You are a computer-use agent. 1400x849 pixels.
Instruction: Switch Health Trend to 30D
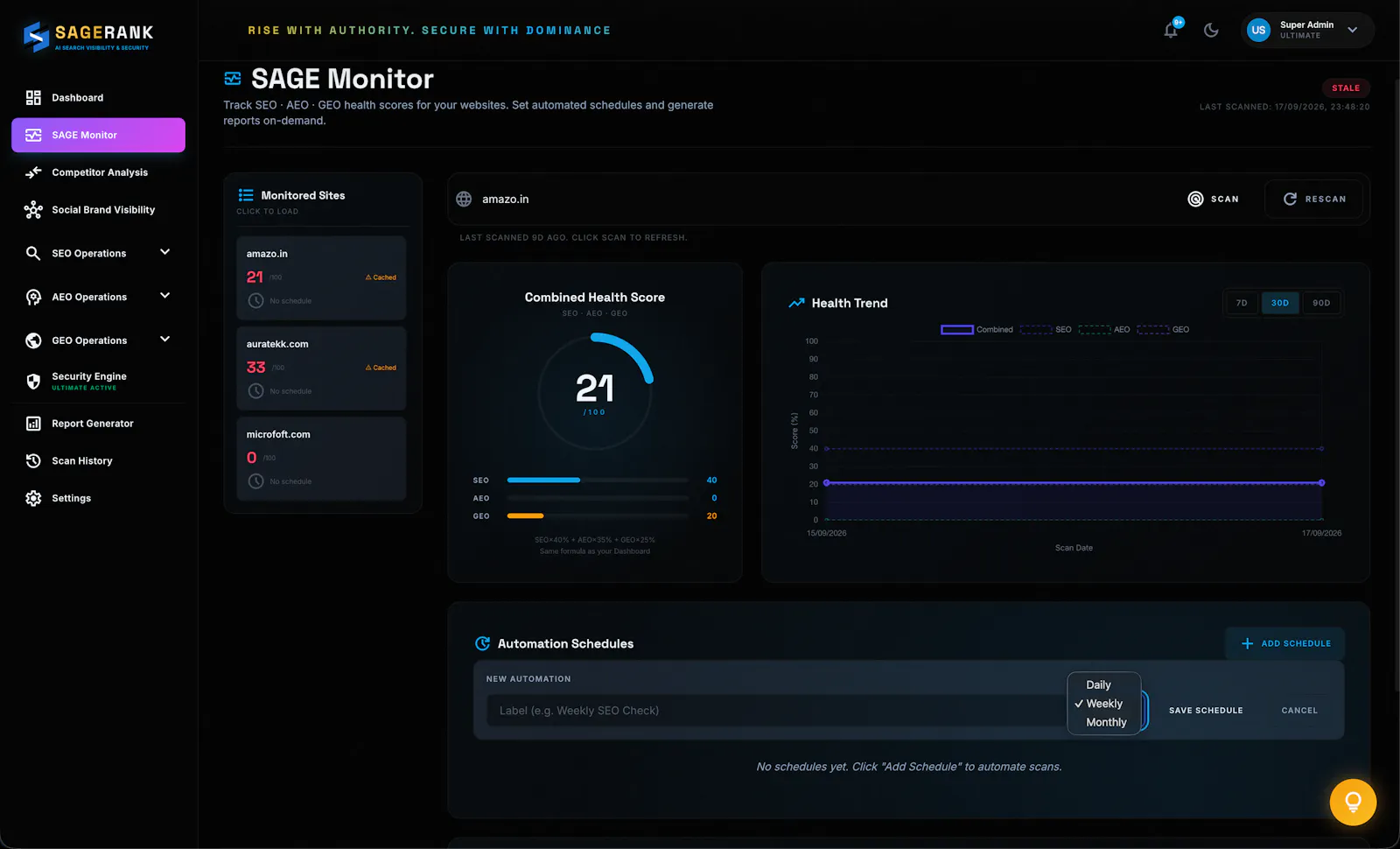(1280, 303)
